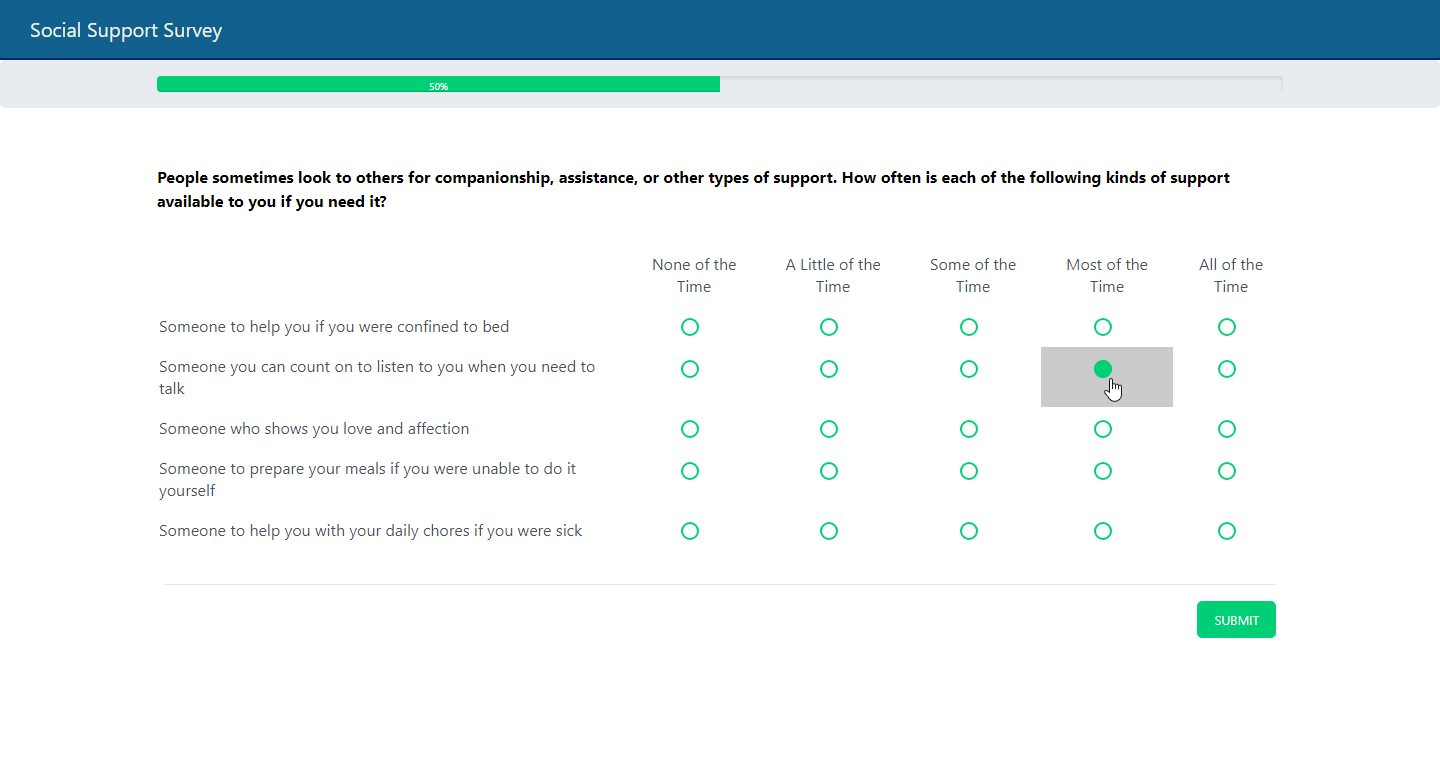Viewport: 1440px width, 758px height.
Task: Choose 'A Little of the Time' for prepare meals
Action: click(x=828, y=471)
